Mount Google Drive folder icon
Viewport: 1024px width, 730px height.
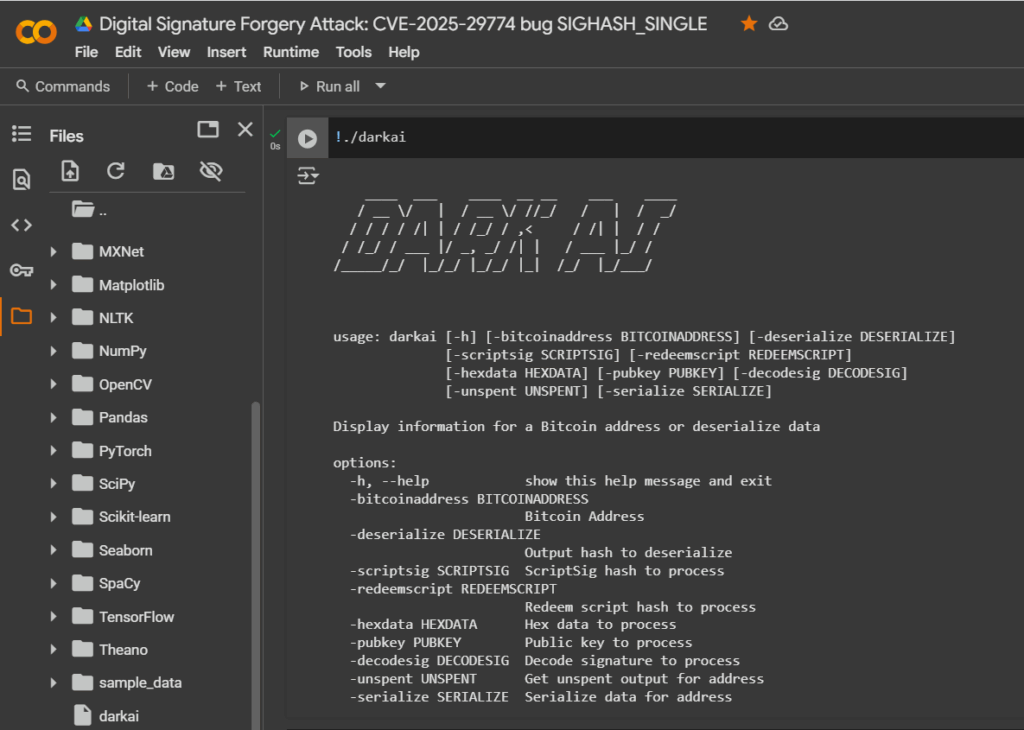[x=163, y=171]
